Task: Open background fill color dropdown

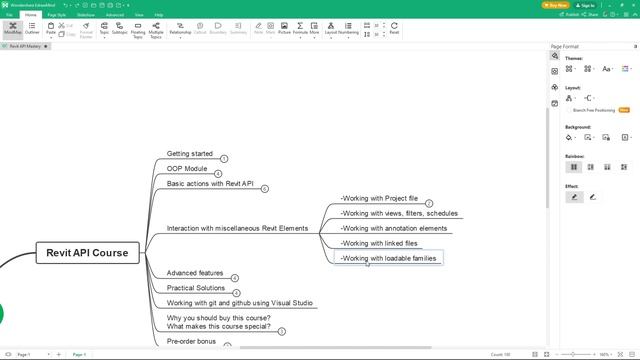Action: click(x=570, y=138)
